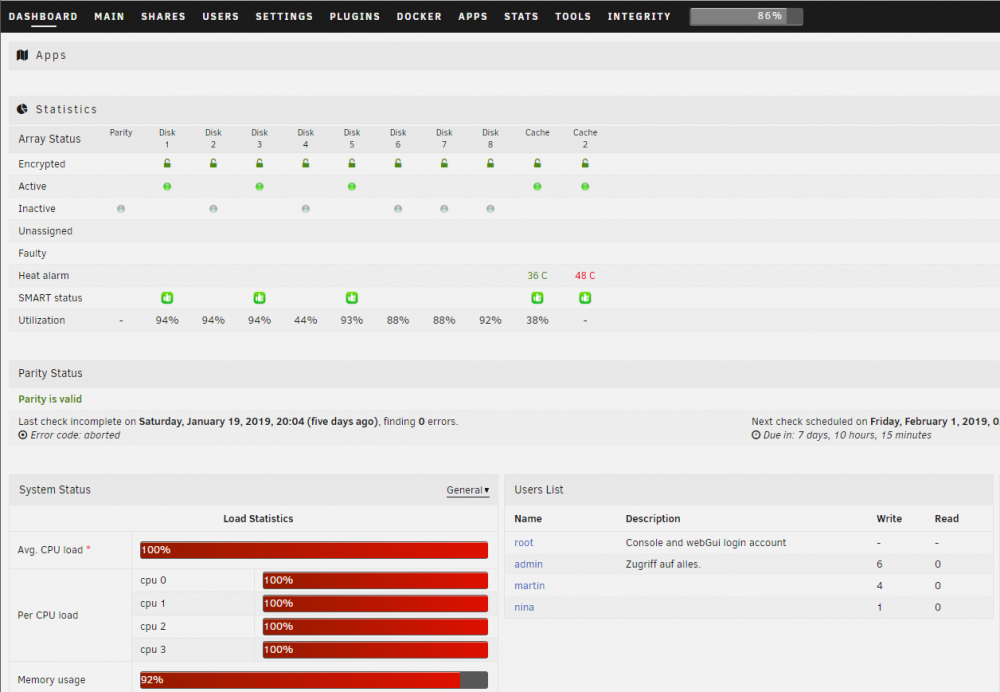1000x692 pixels.
Task: Open the root user link
Action: (x=524, y=543)
